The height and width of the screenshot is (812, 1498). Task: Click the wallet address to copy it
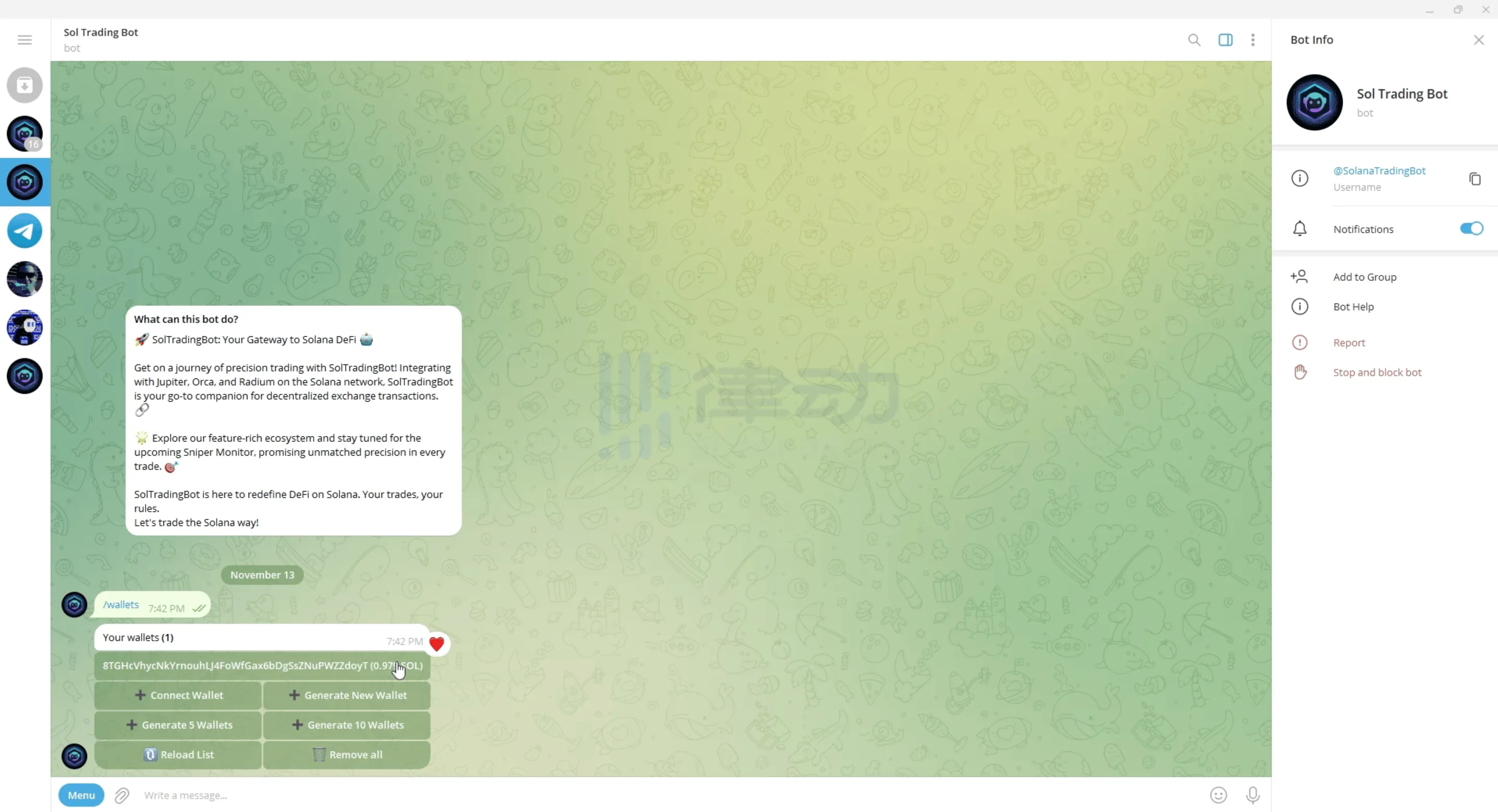coord(262,665)
